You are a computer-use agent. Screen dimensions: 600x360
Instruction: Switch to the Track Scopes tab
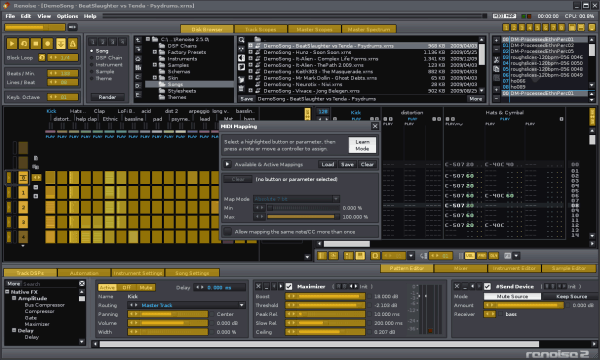pyautogui.click(x=261, y=29)
